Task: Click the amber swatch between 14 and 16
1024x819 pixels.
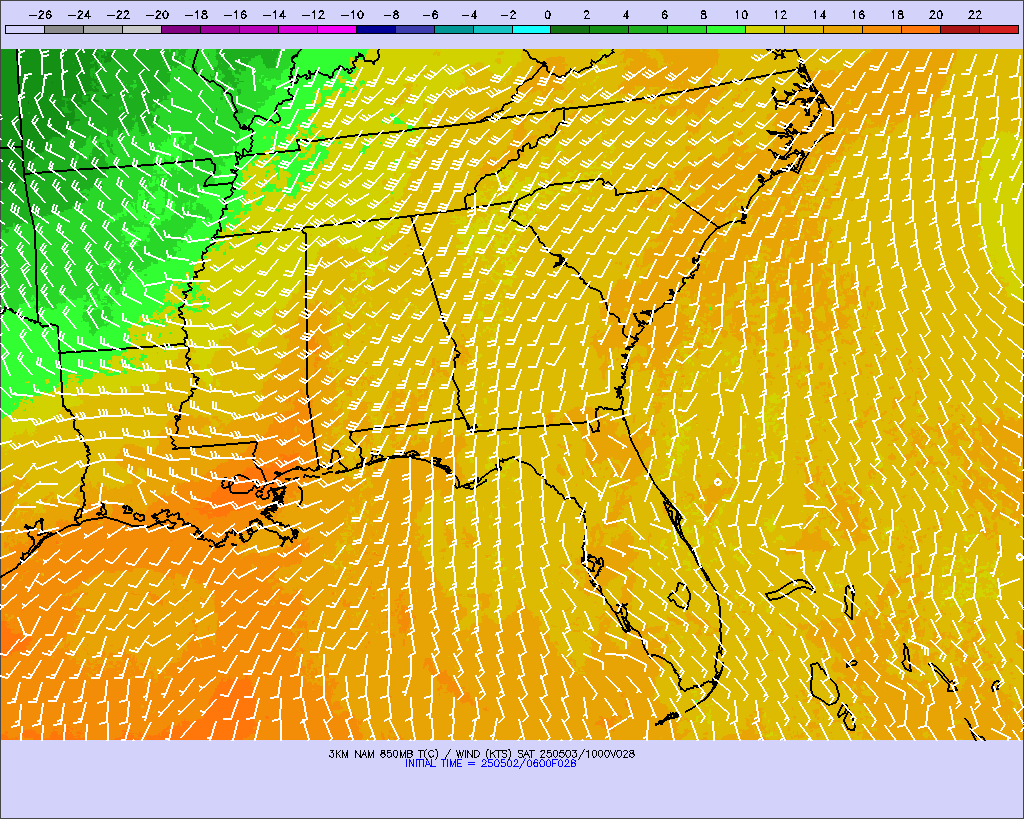Action: coord(843,29)
